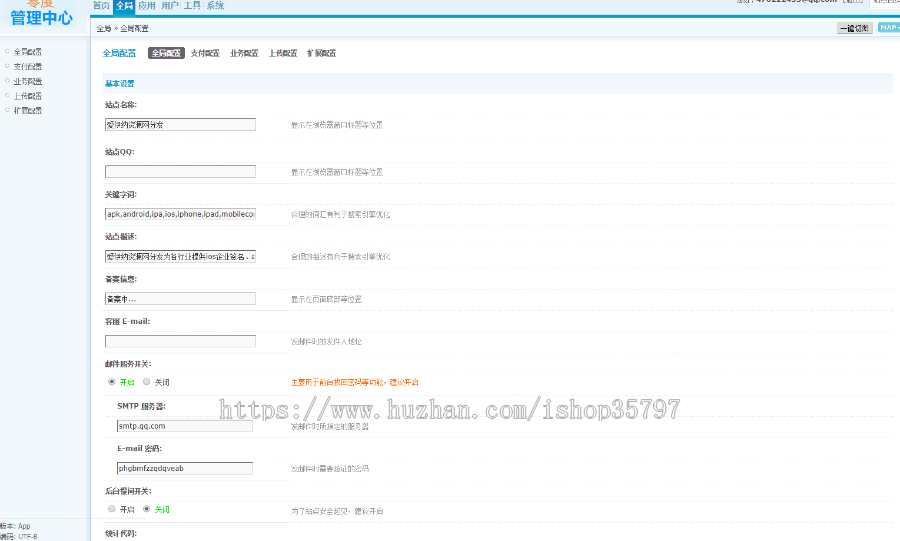Focus the SMTP 服务器 text field

184,426
